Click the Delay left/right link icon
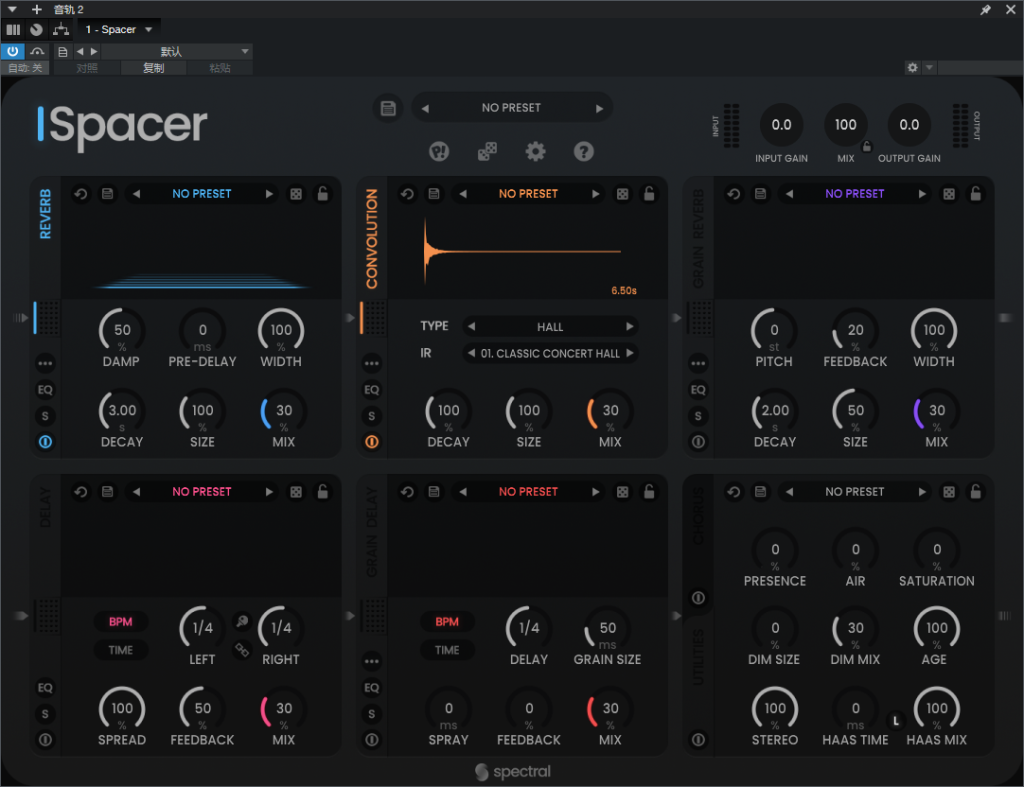The width and height of the screenshot is (1024, 787). pos(242,650)
